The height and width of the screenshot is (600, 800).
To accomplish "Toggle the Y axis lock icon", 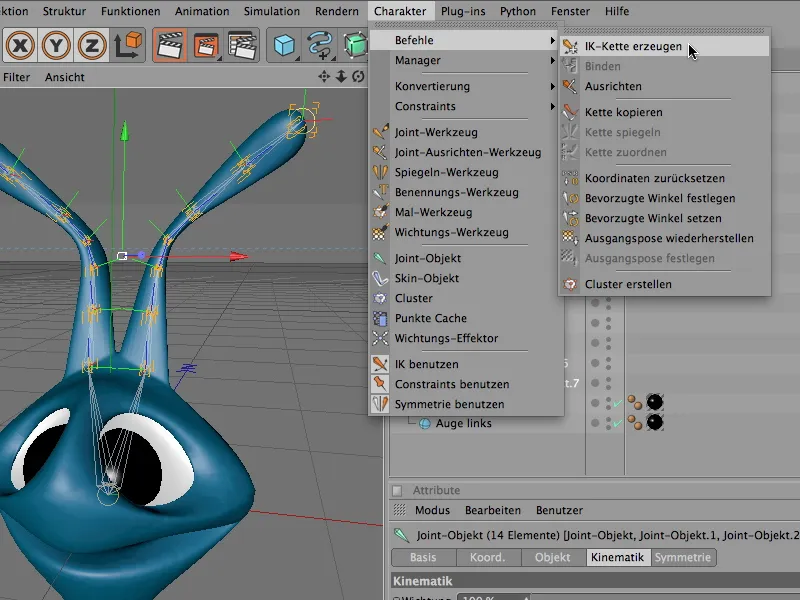I will pyautogui.click(x=56, y=45).
